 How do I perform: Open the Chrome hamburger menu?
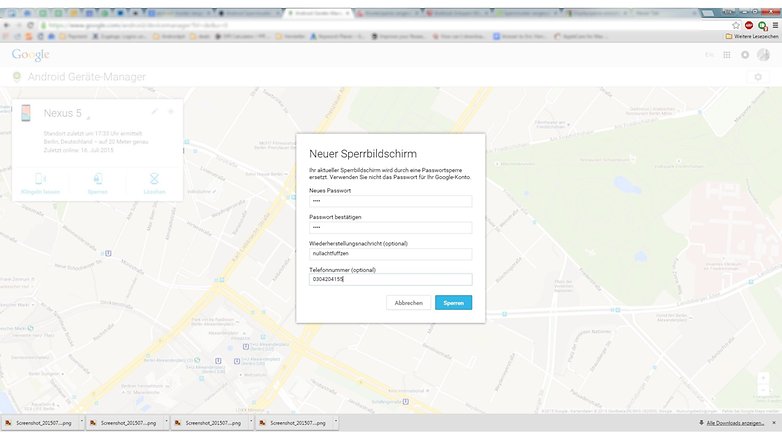coord(775,25)
